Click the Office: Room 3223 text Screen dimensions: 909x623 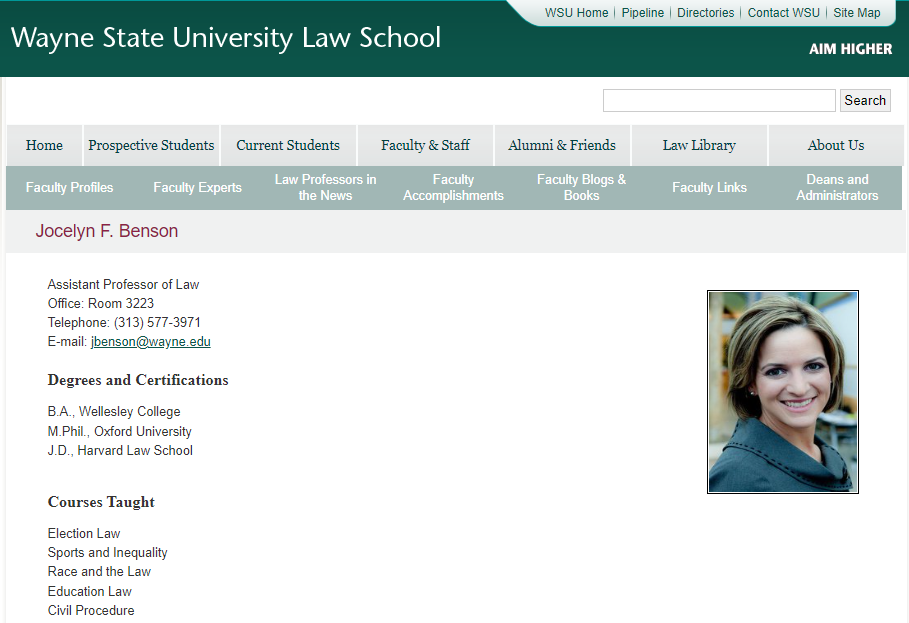[101, 304]
